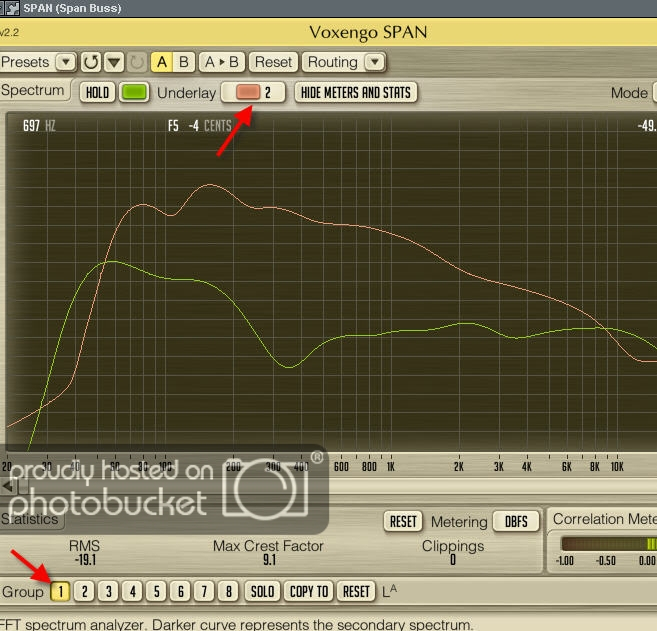Viewport: 657px width, 631px height.
Task: Select the Statistics panel tab
Action: (30, 519)
